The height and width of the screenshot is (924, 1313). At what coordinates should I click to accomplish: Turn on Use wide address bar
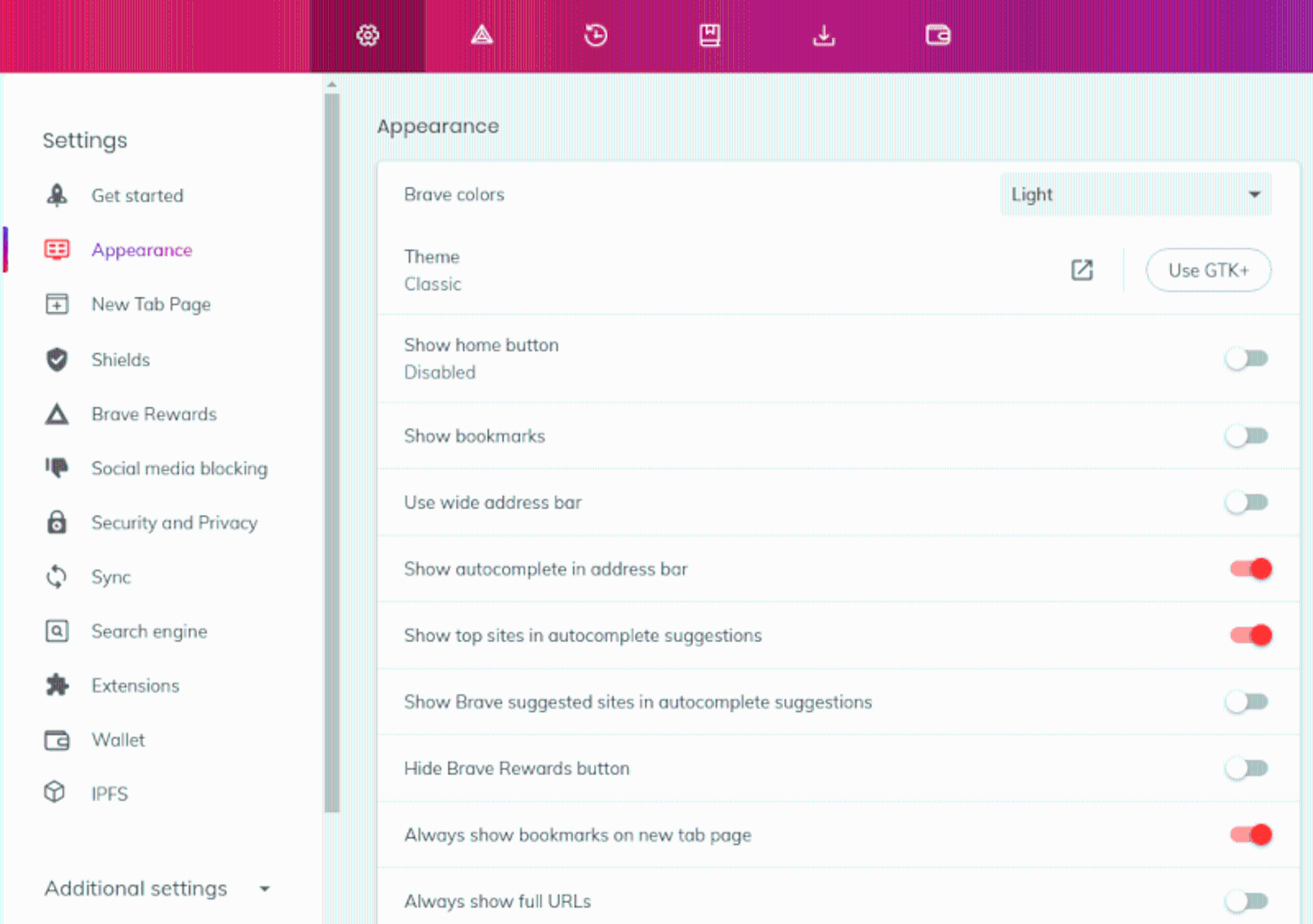1247,503
